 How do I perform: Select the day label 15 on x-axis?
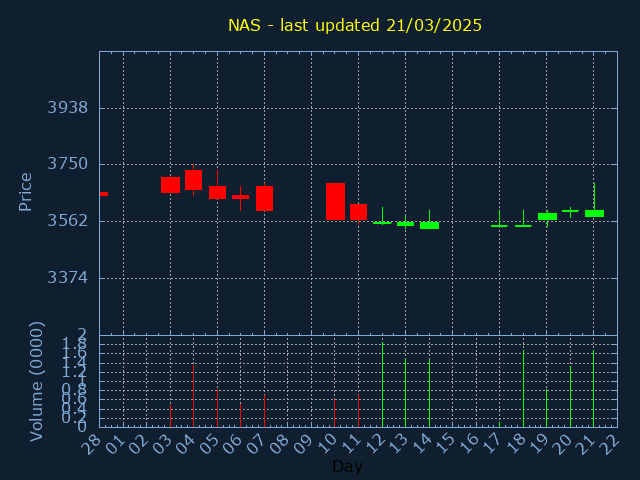pos(445,443)
